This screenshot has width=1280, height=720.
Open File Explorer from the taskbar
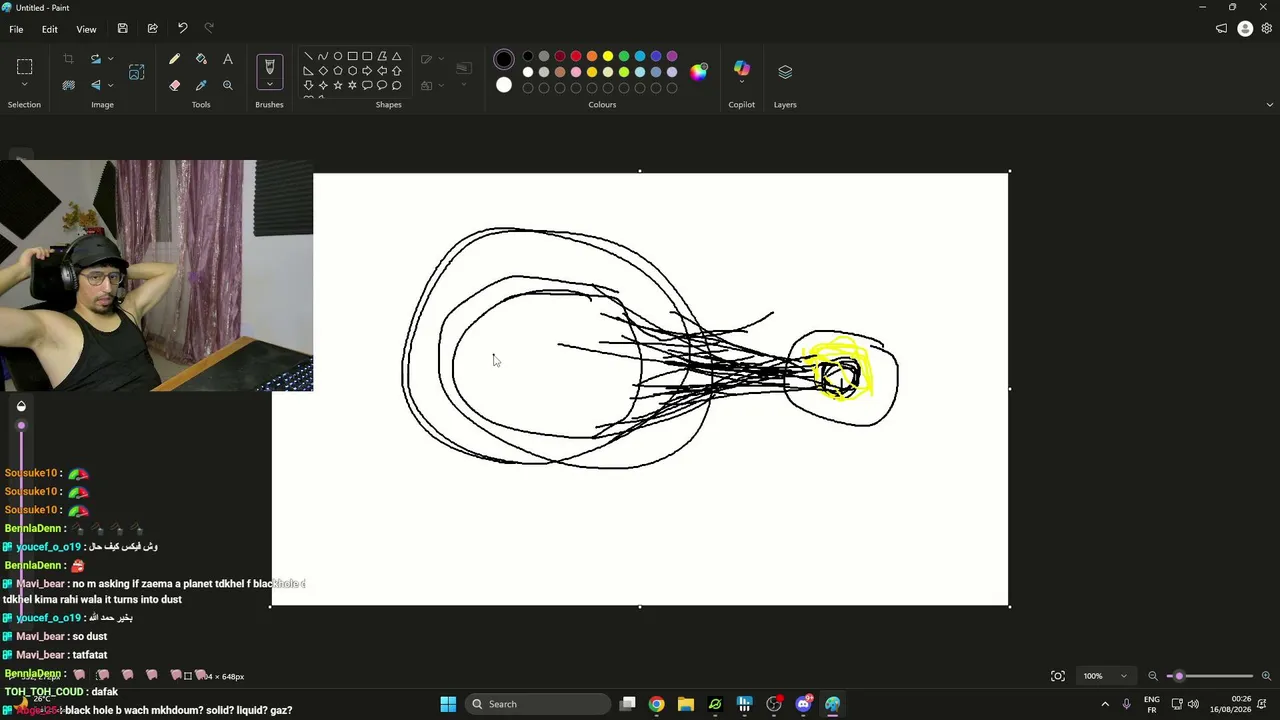coord(686,704)
